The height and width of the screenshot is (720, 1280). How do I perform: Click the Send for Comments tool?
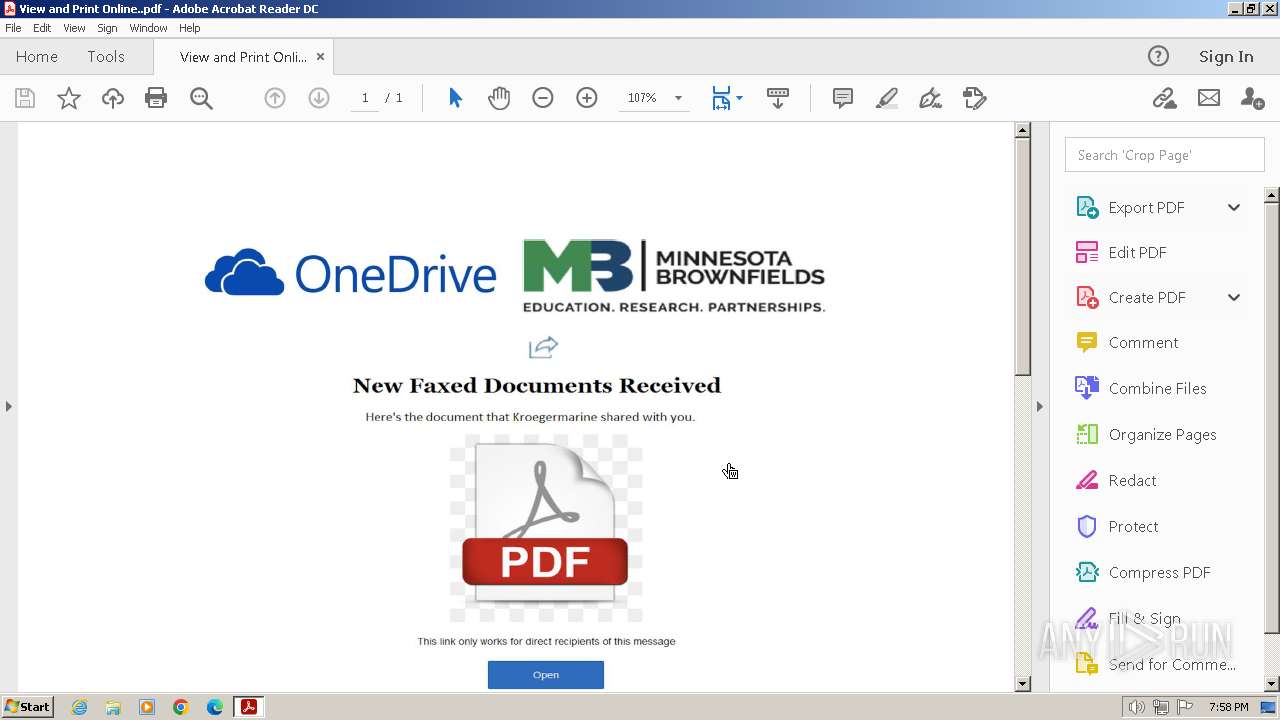(x=1171, y=665)
